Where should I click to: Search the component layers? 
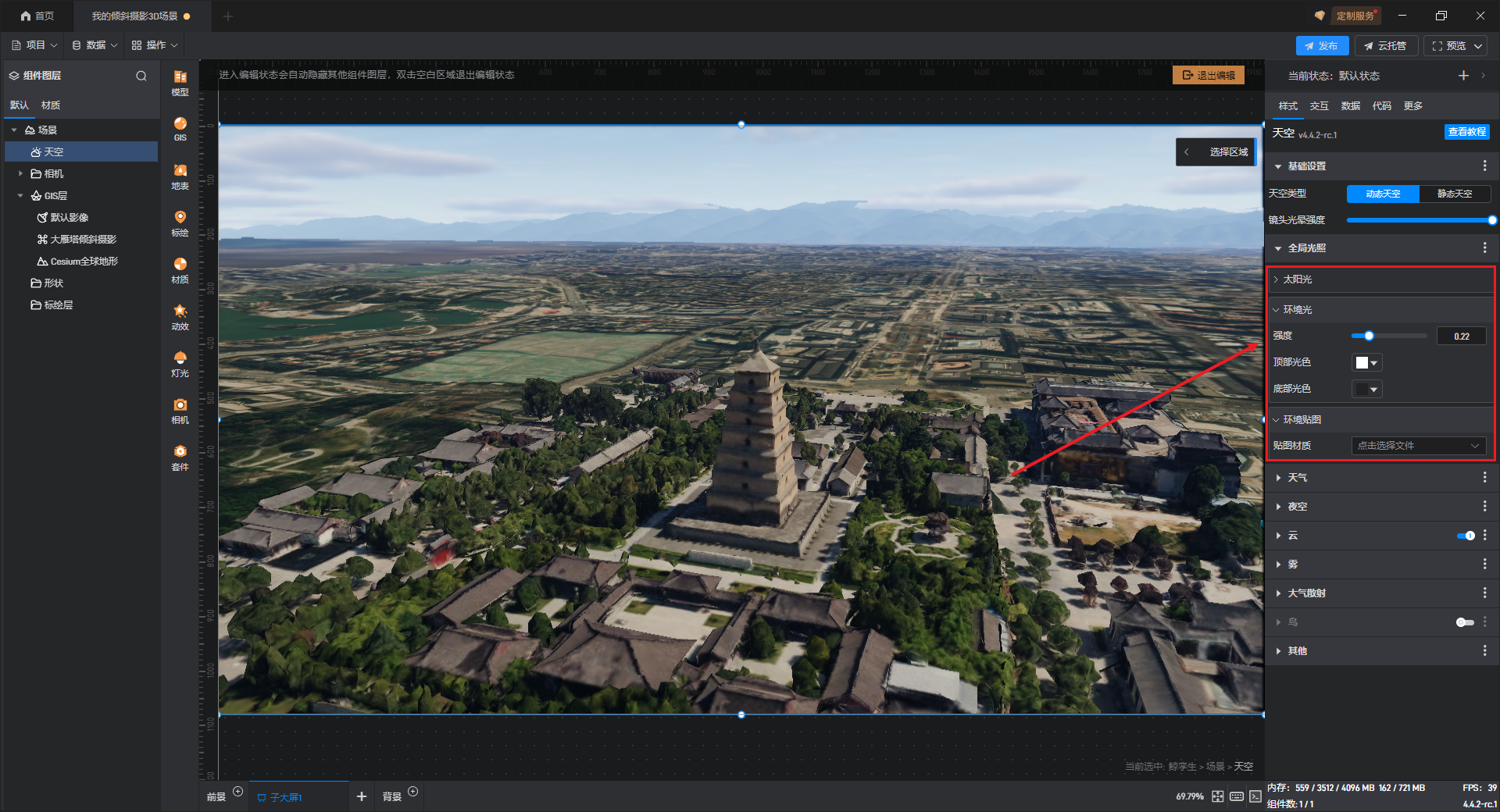141,76
